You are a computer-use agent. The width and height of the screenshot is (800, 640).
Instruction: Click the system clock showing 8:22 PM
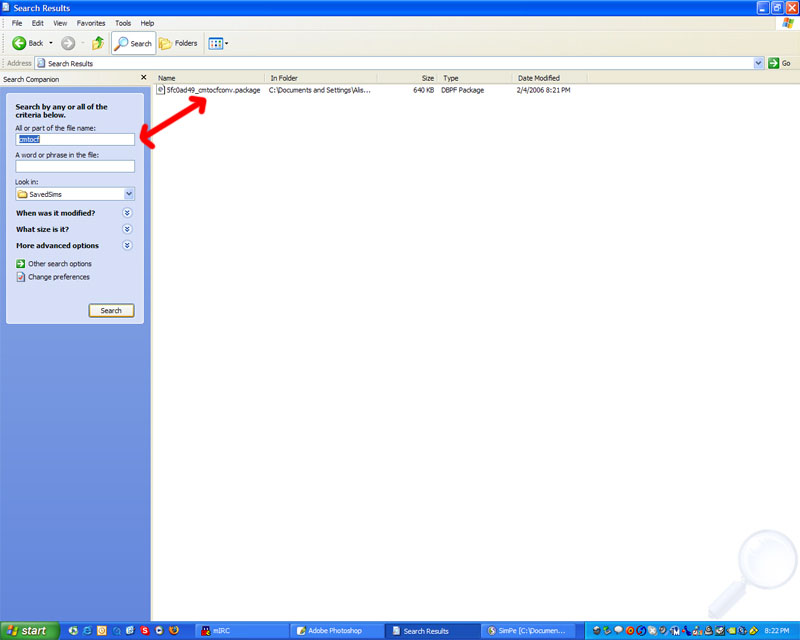point(777,631)
